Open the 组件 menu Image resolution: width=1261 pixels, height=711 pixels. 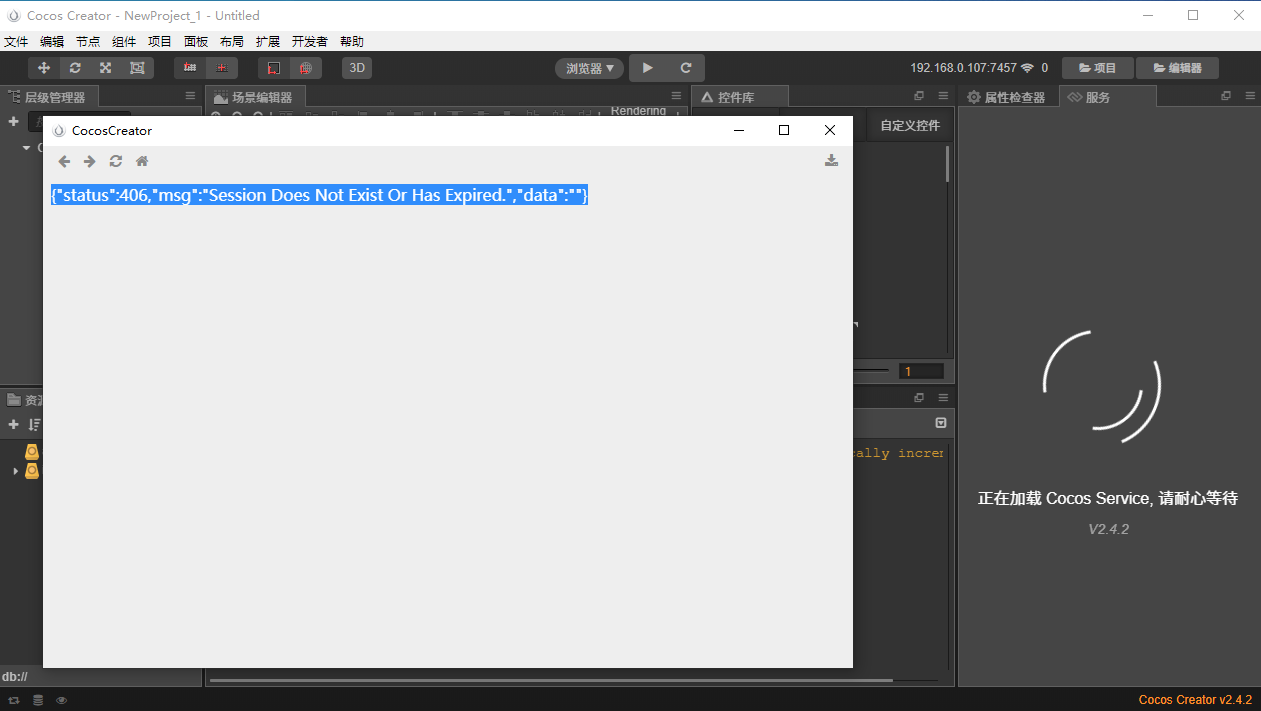[x=124, y=41]
